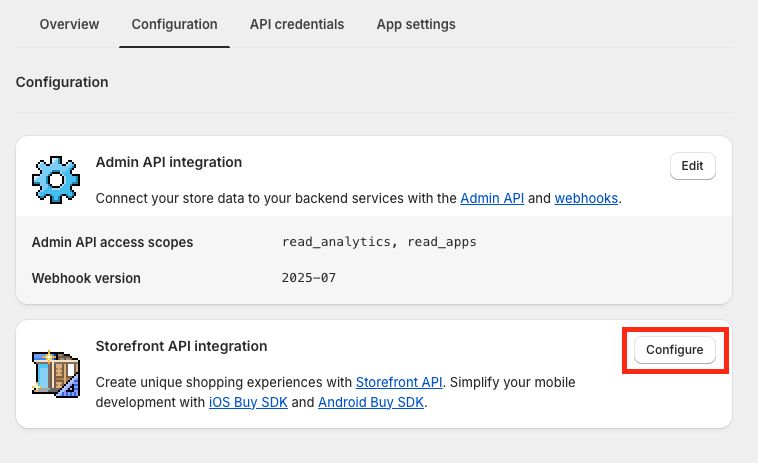Follow the webhooks link
Screen dimensions: 758x463
[586, 198]
